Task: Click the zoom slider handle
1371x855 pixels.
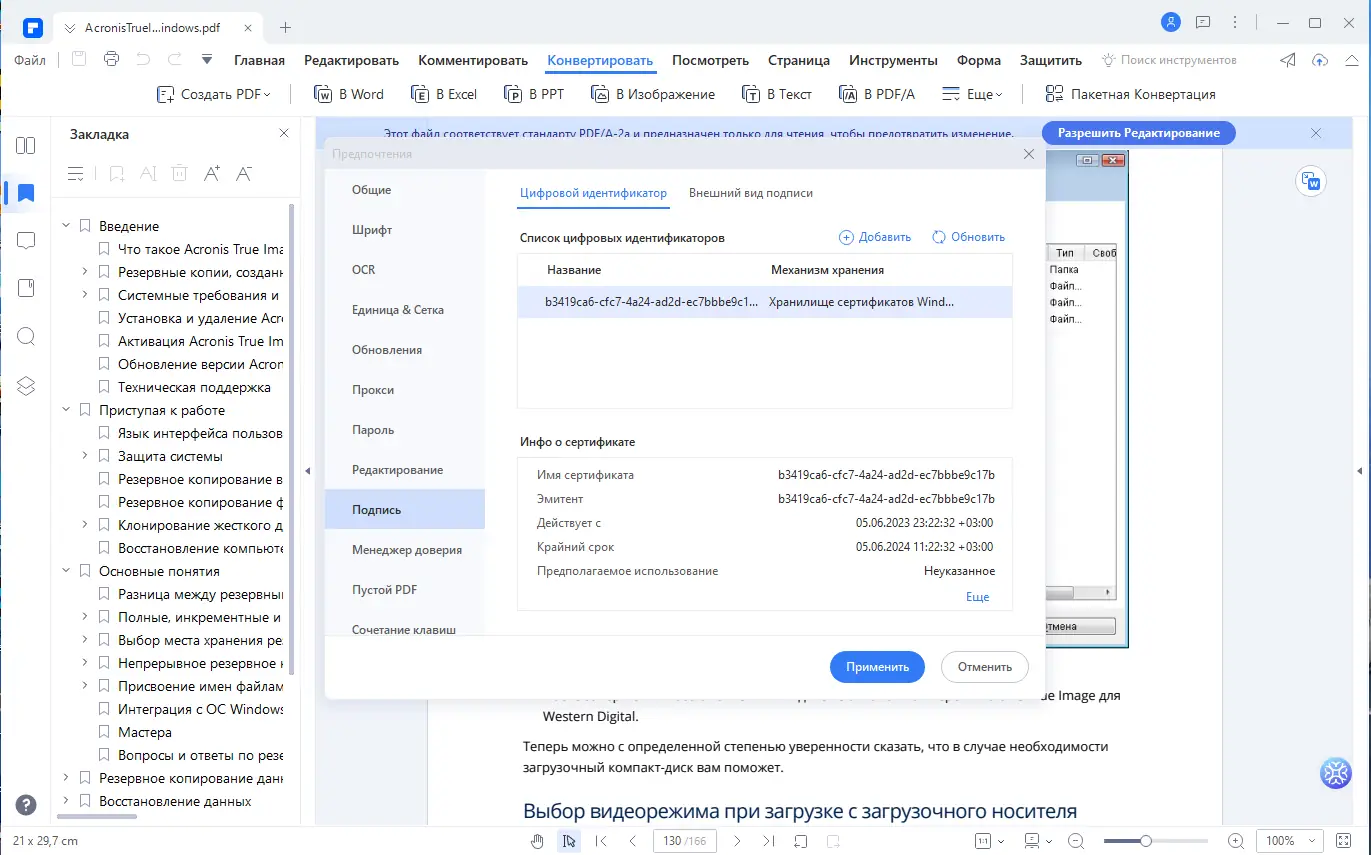Action: tap(1146, 841)
